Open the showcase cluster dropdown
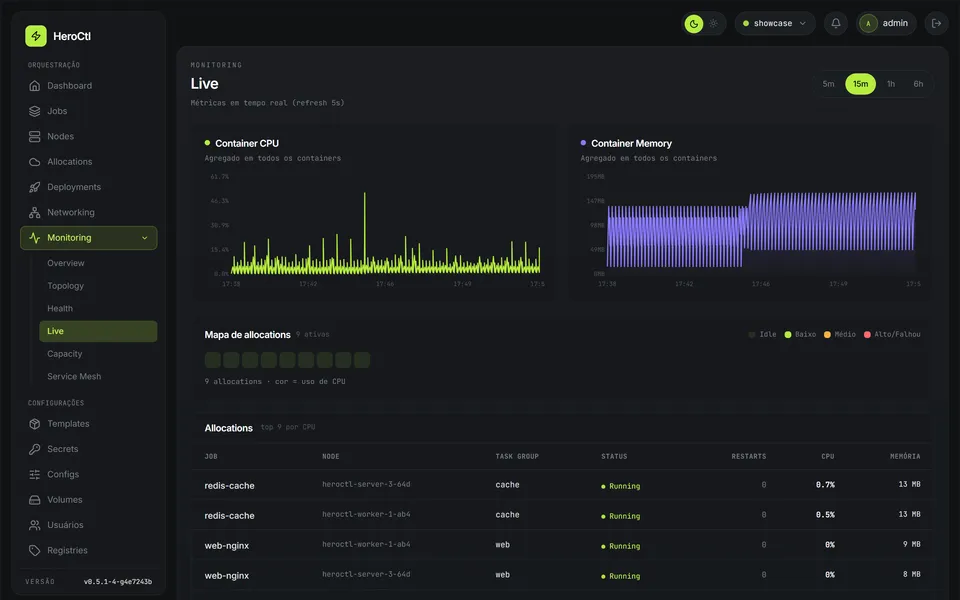This screenshot has width=960, height=600. click(774, 23)
